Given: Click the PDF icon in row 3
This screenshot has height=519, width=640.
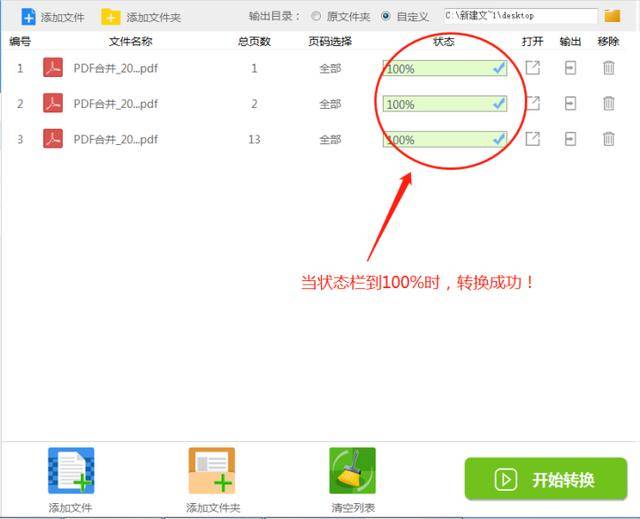Looking at the screenshot, I should (x=53, y=139).
